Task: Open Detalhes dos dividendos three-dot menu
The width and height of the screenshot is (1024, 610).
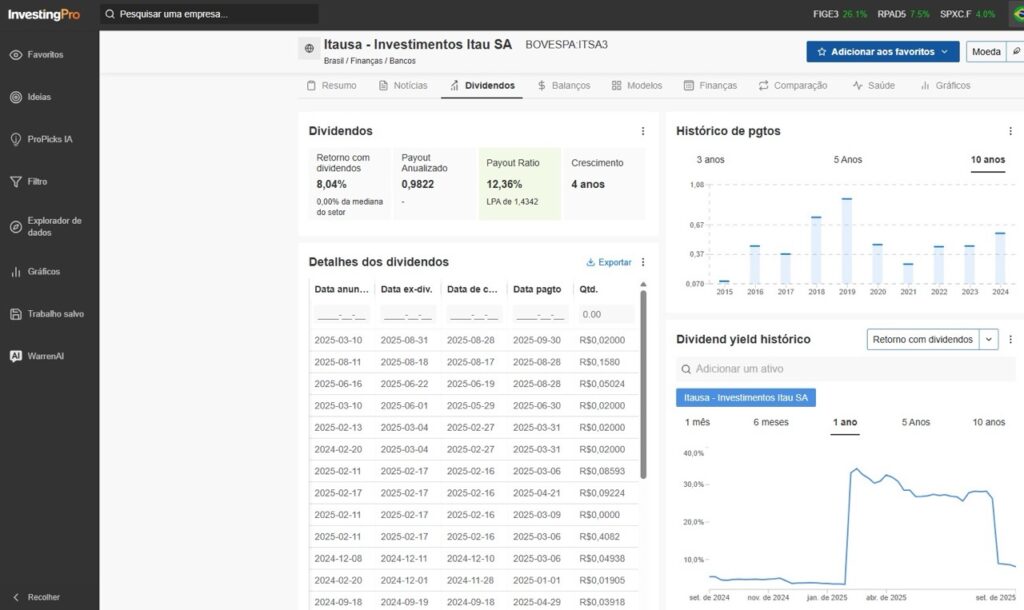Action: [x=643, y=262]
